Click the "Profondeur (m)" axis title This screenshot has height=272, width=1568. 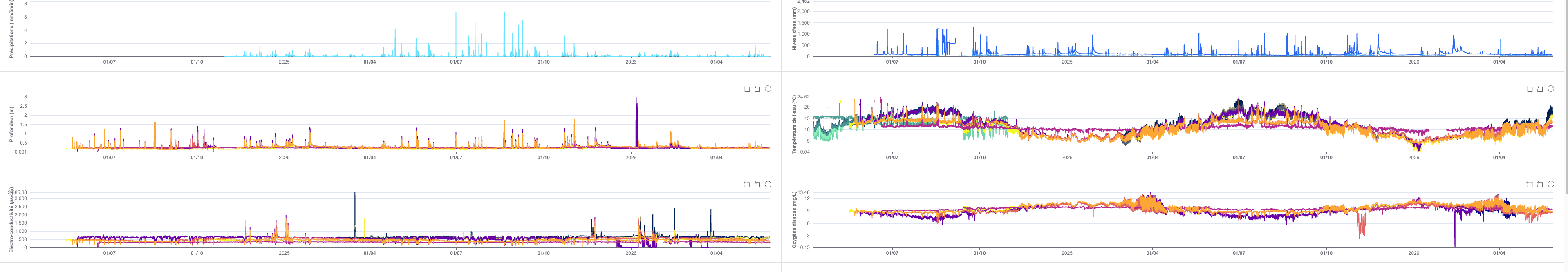[x=11, y=124]
